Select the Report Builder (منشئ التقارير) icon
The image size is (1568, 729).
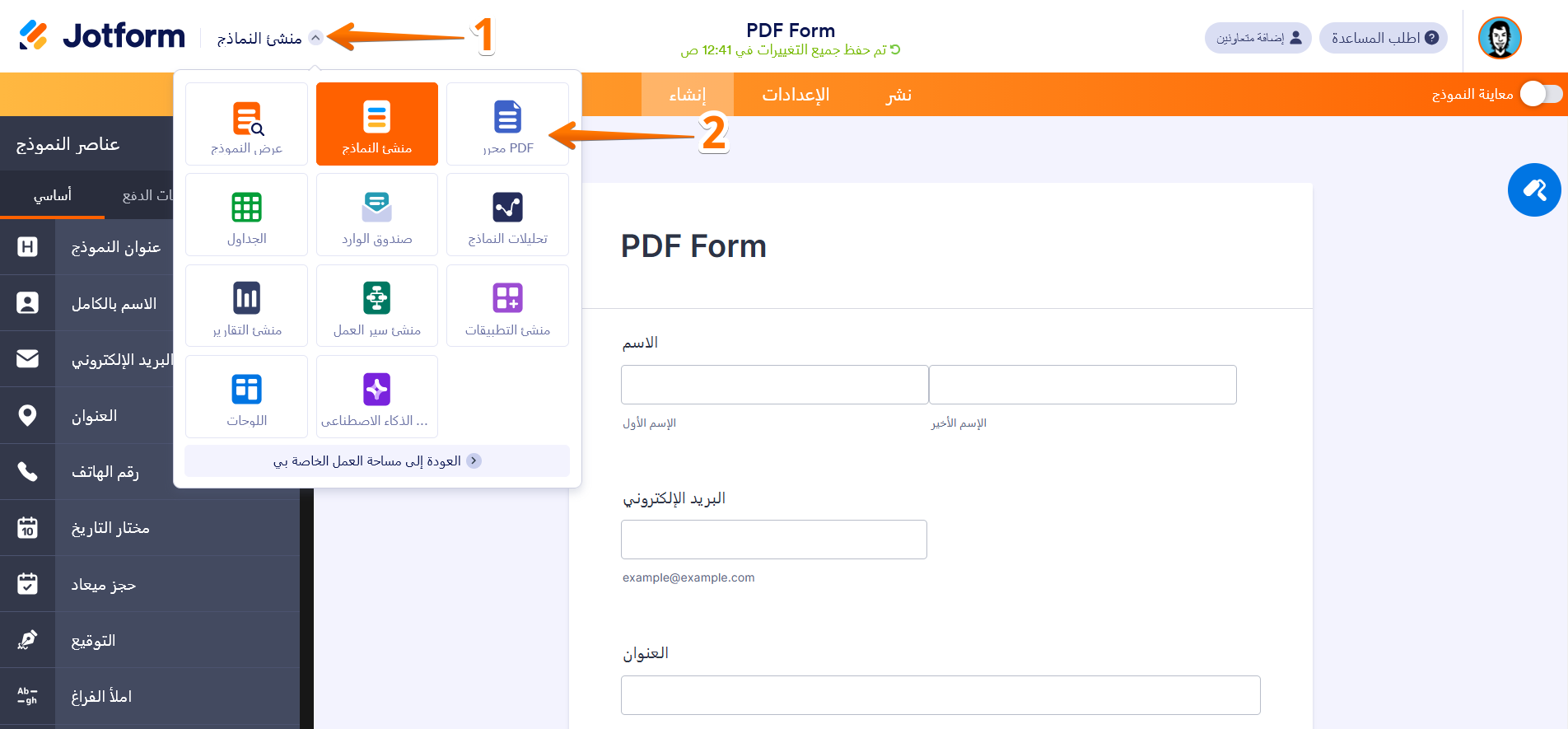tap(246, 306)
